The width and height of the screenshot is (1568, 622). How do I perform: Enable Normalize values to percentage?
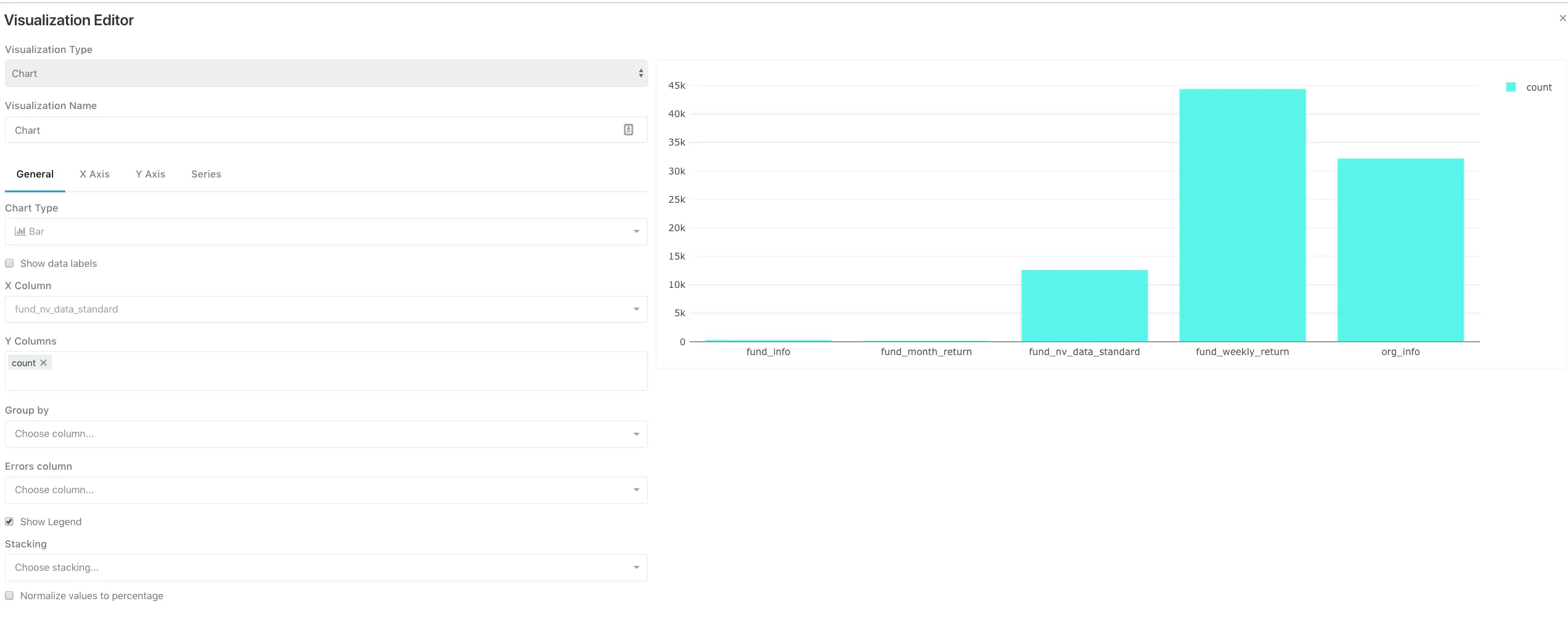(9, 595)
